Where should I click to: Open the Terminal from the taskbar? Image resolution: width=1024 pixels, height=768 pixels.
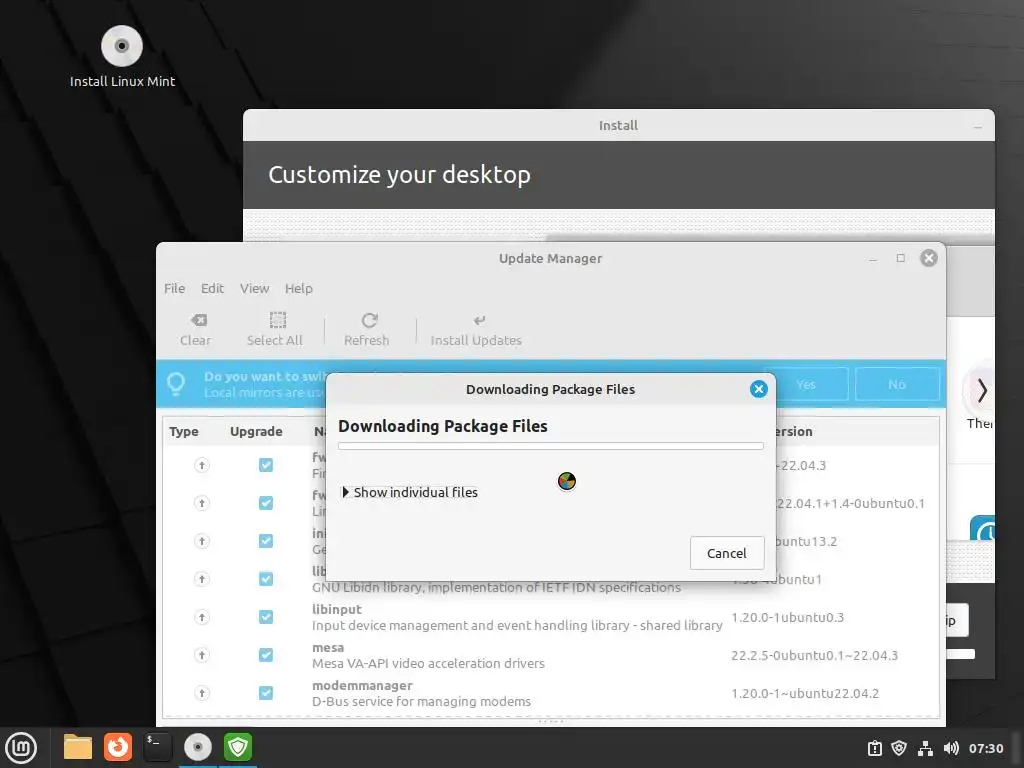[157, 747]
